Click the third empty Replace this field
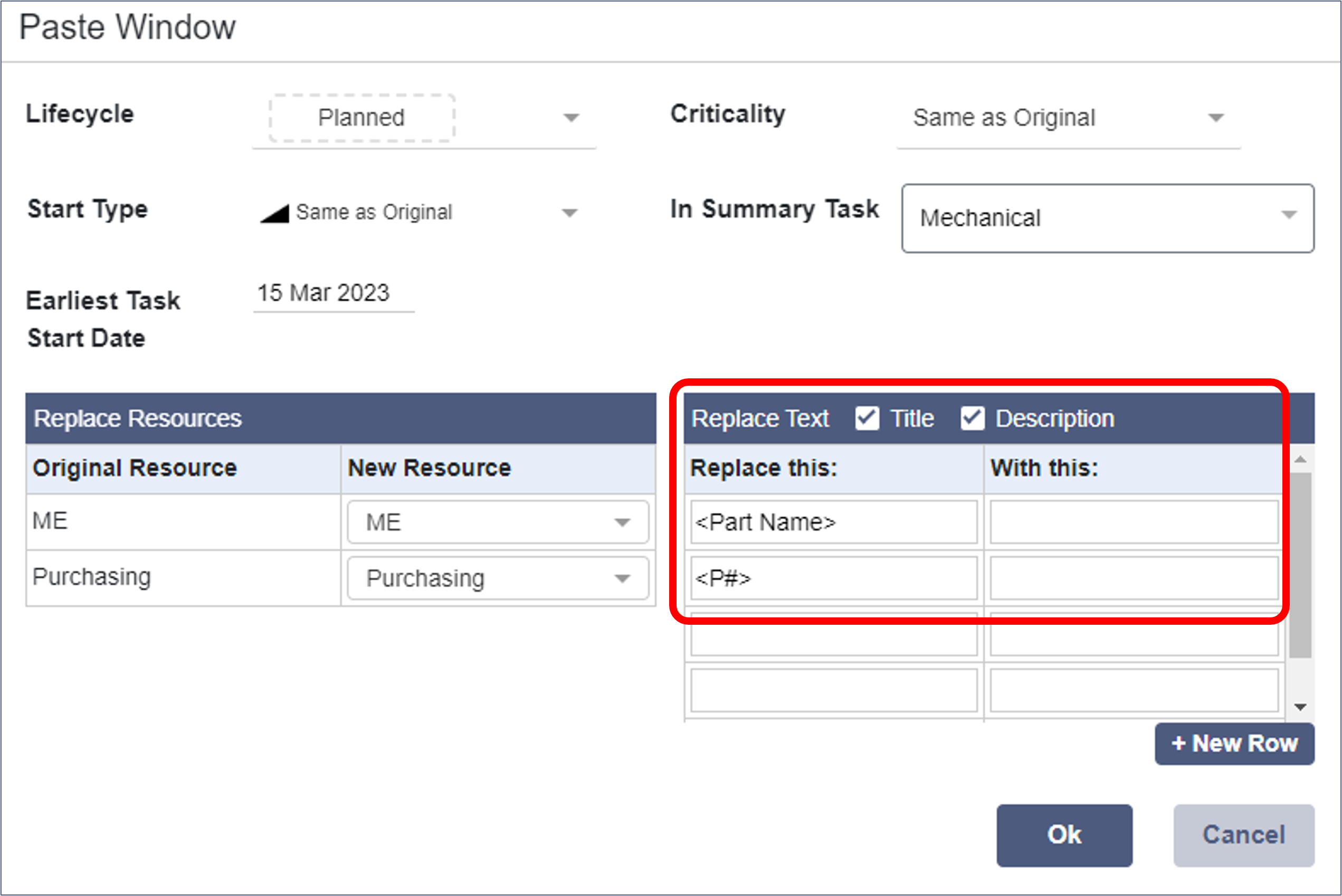Image resolution: width=1342 pixels, height=896 pixels. [833, 635]
